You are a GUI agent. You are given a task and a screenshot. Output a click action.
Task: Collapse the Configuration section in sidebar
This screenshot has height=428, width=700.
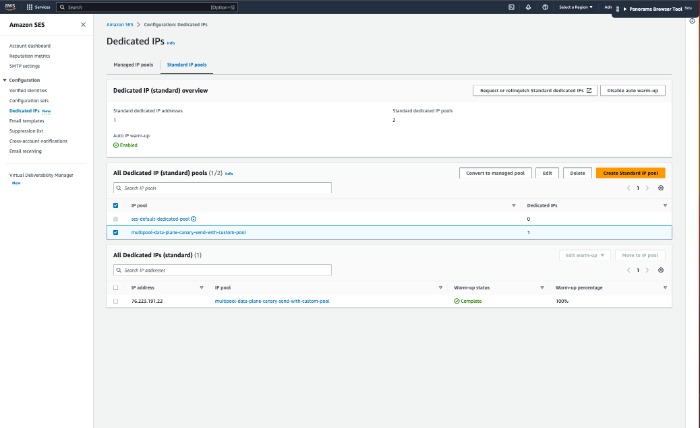(x=4, y=80)
